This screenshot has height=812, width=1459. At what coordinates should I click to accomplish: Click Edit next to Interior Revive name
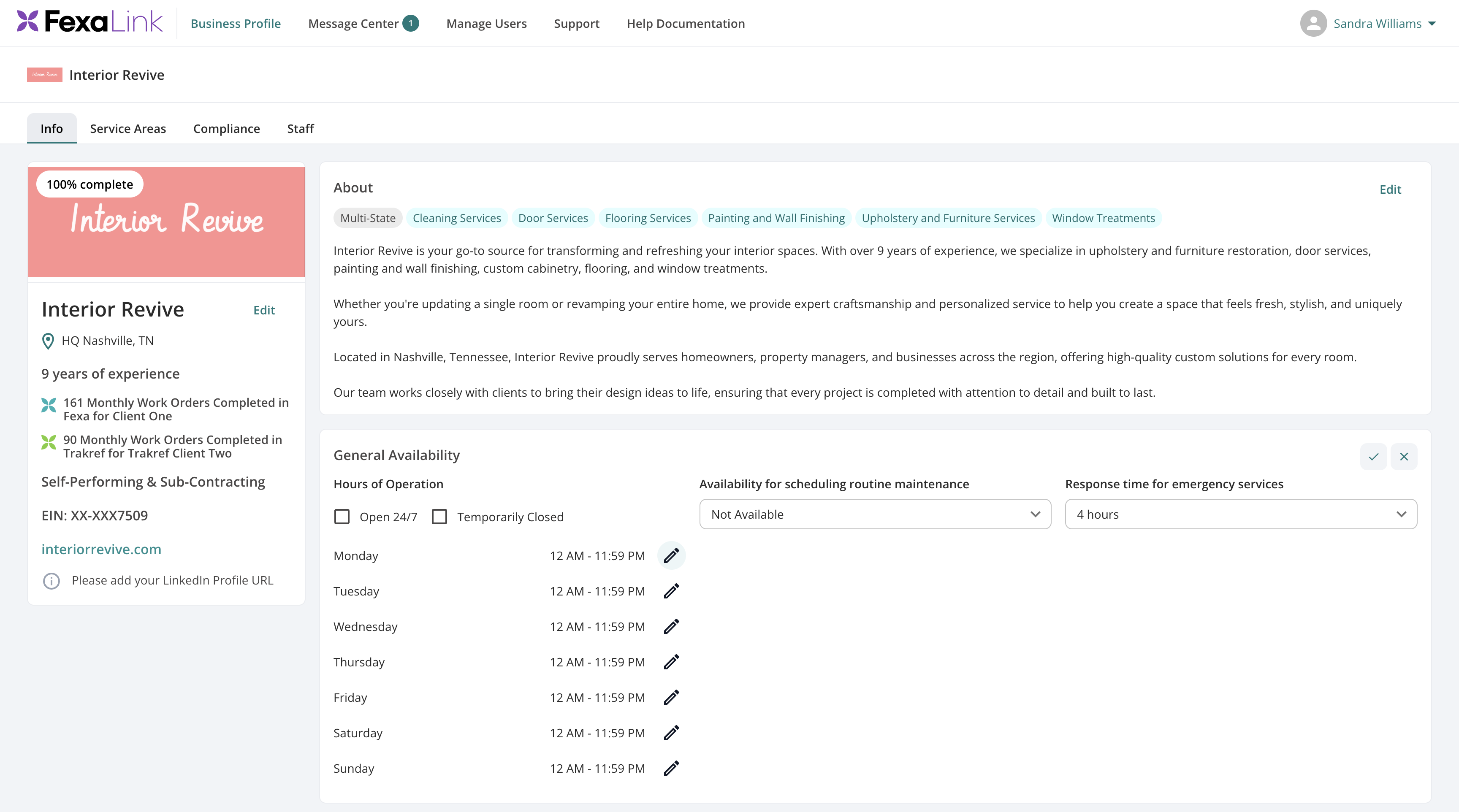264,310
